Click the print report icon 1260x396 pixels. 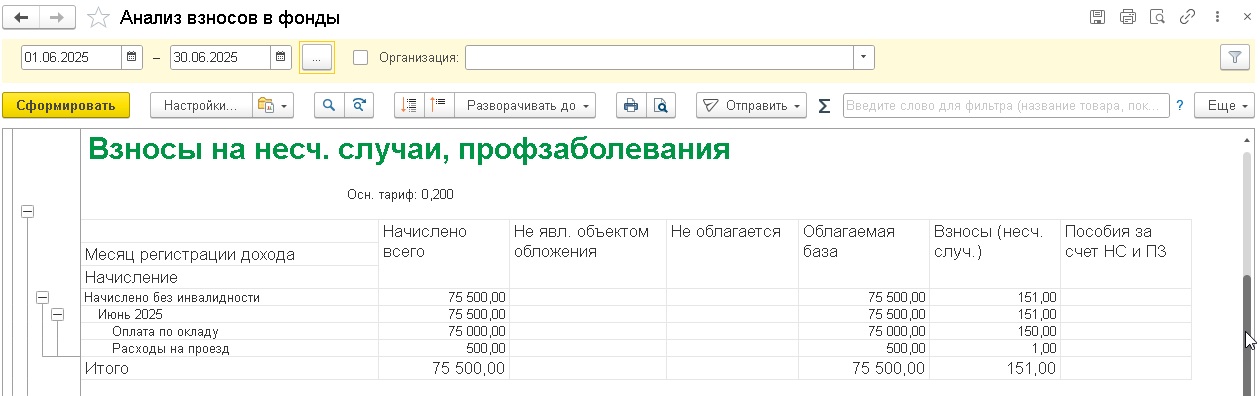tap(630, 105)
